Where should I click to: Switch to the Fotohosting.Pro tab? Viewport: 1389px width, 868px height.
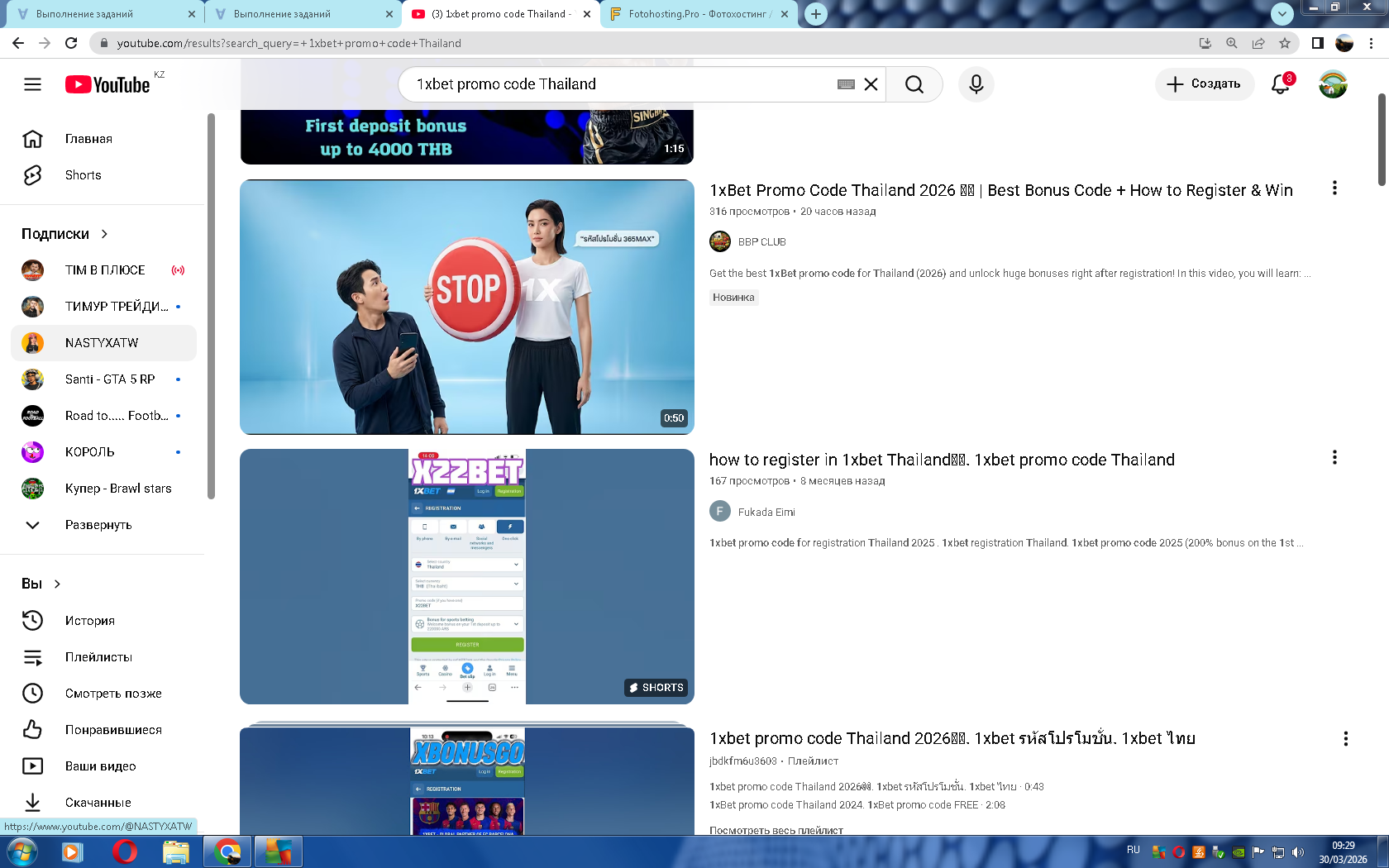[699, 14]
